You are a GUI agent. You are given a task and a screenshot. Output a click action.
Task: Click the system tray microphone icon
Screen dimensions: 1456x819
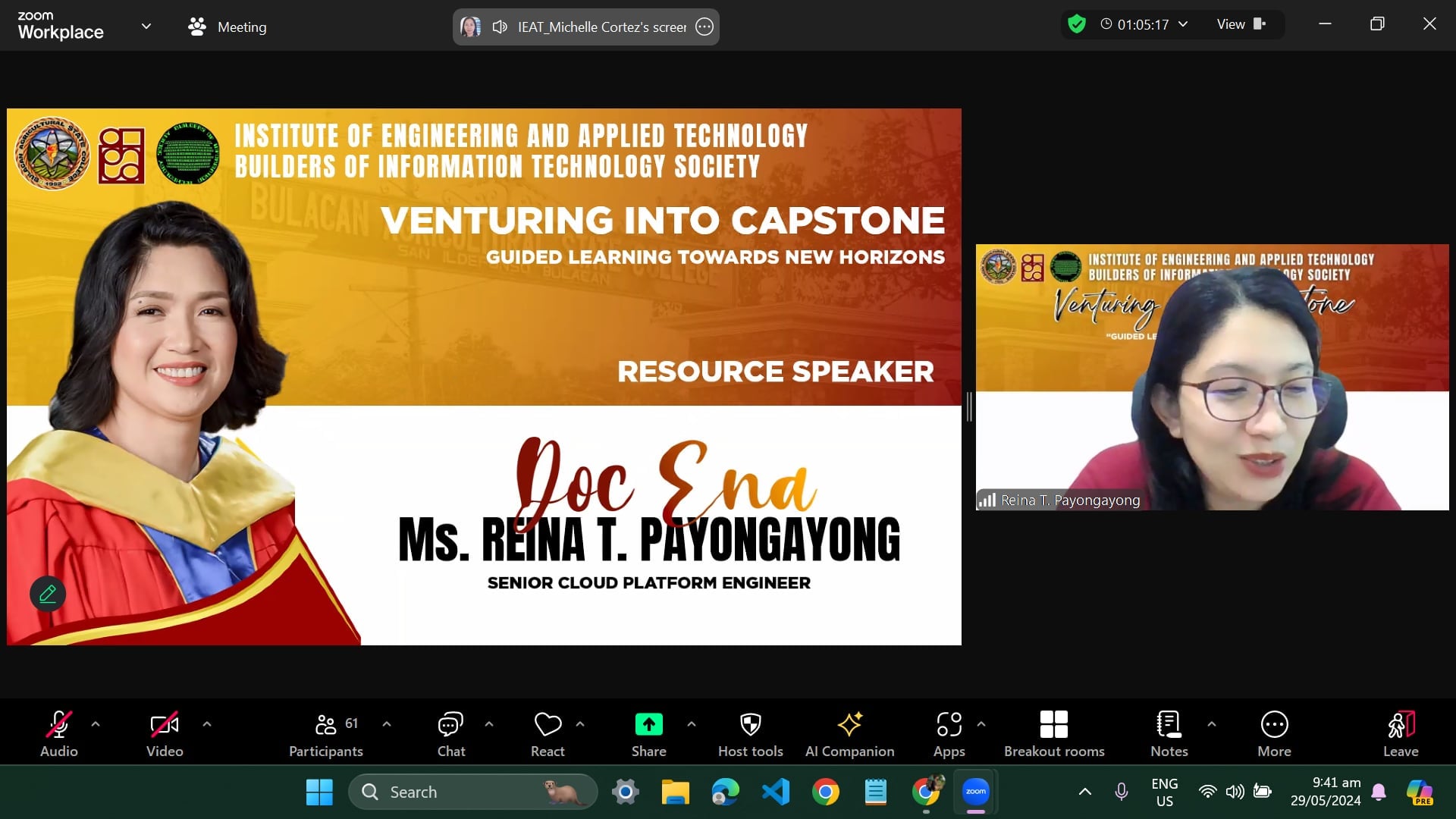(1122, 792)
